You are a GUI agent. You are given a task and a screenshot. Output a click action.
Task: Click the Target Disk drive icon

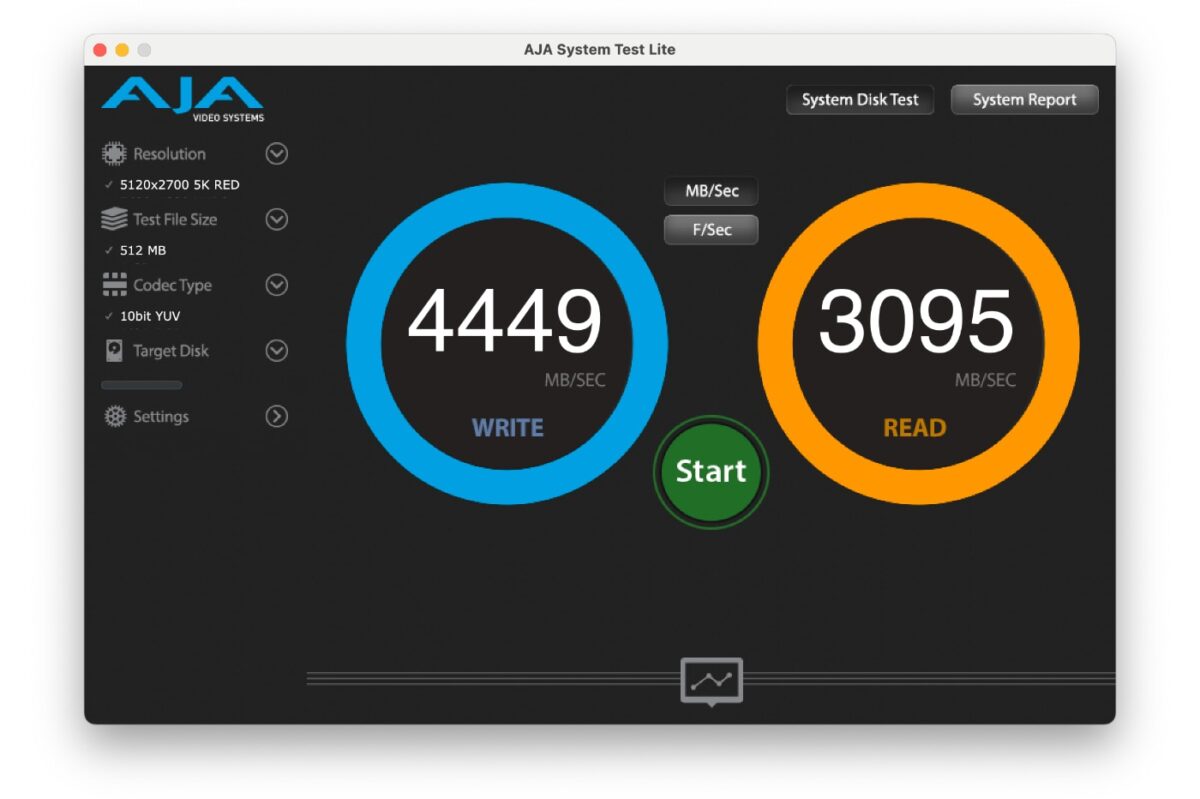pos(114,351)
